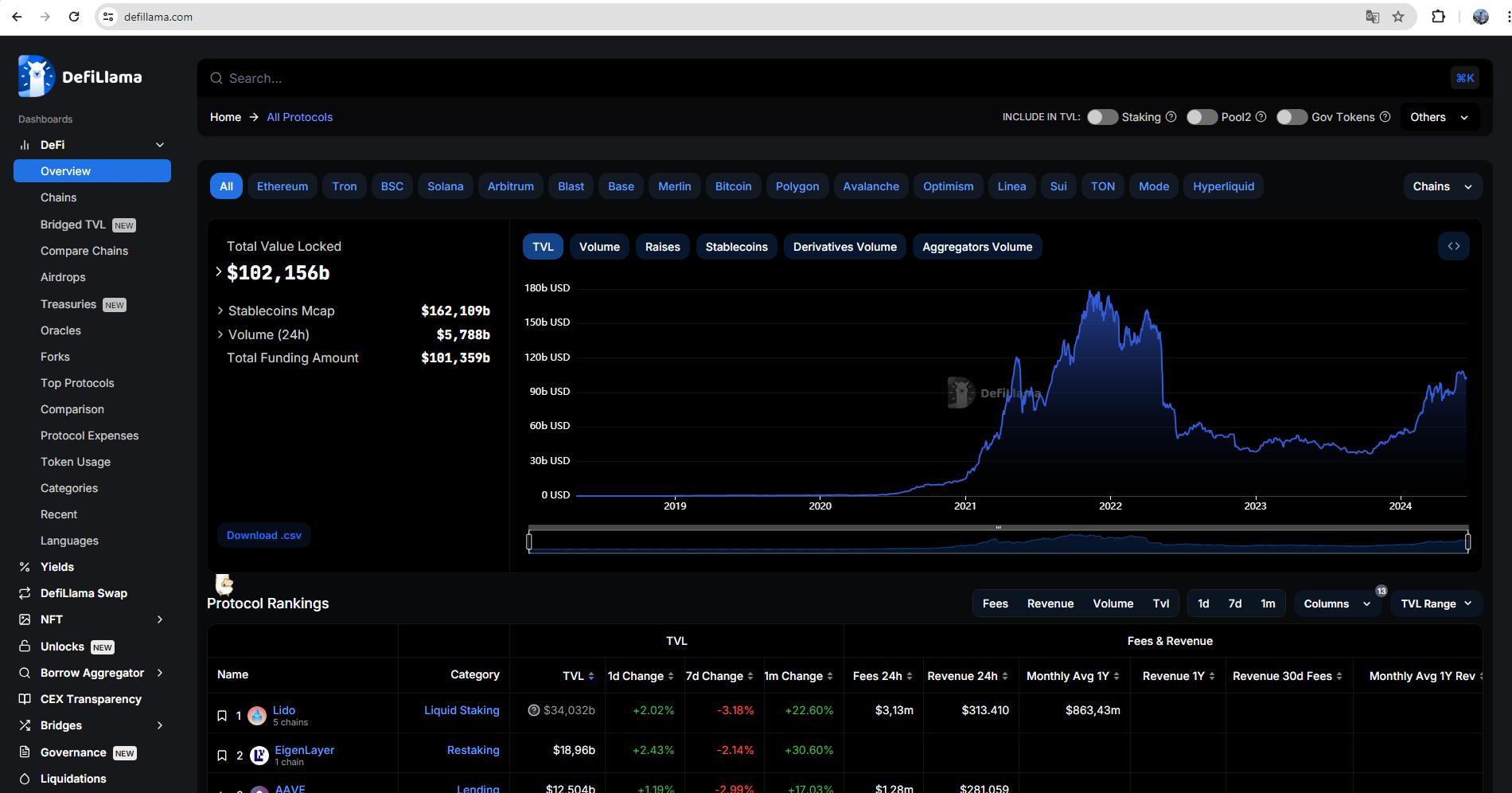The image size is (1512, 793).
Task: Open the Liquid Staking category link
Action: click(x=462, y=710)
